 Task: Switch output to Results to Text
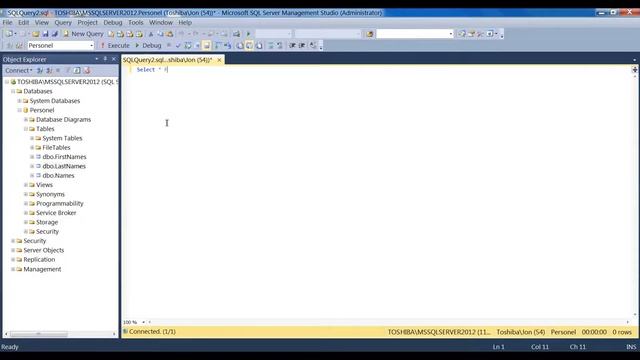pyautogui.click(x=240, y=45)
